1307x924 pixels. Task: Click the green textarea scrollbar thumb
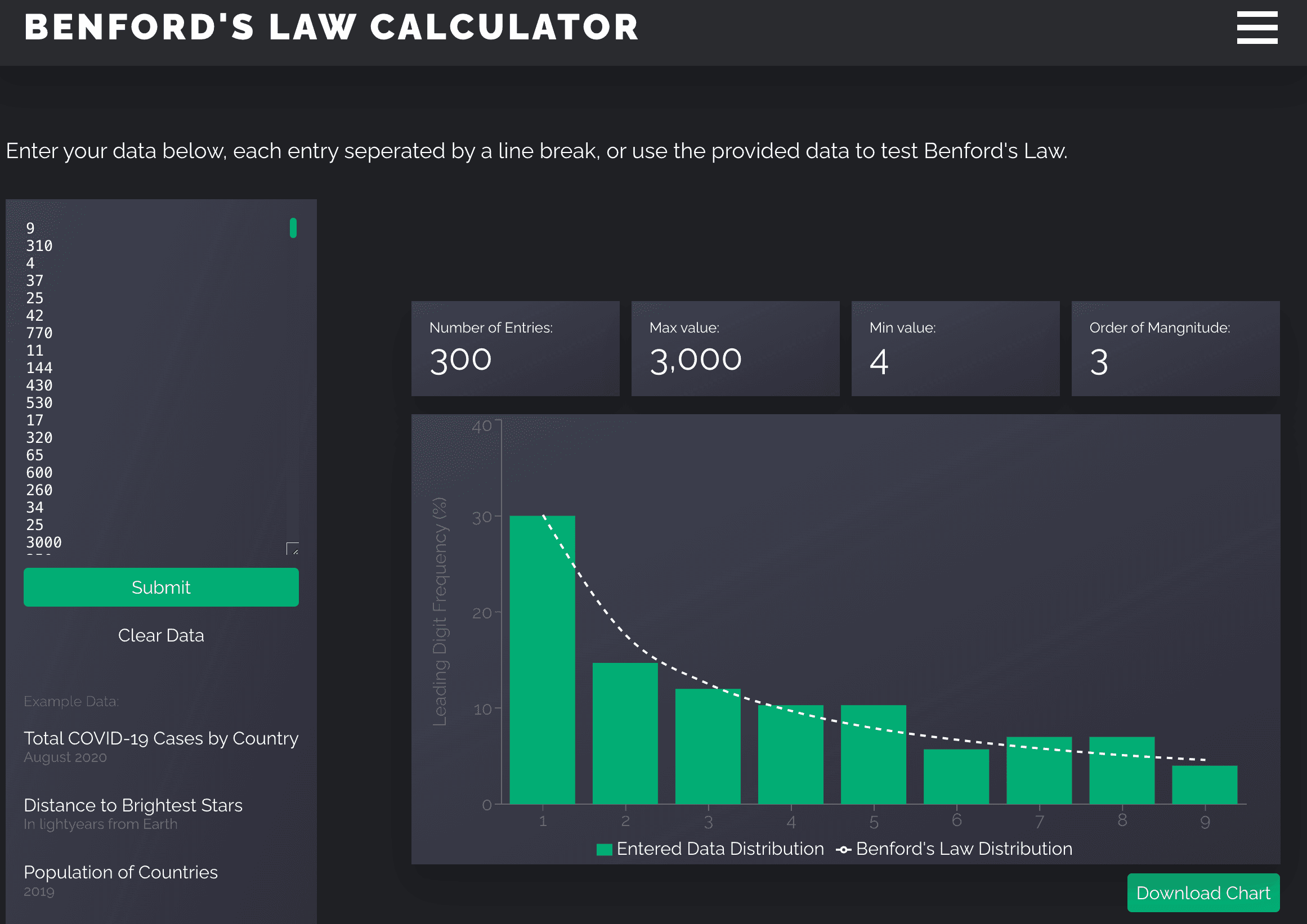[x=293, y=227]
